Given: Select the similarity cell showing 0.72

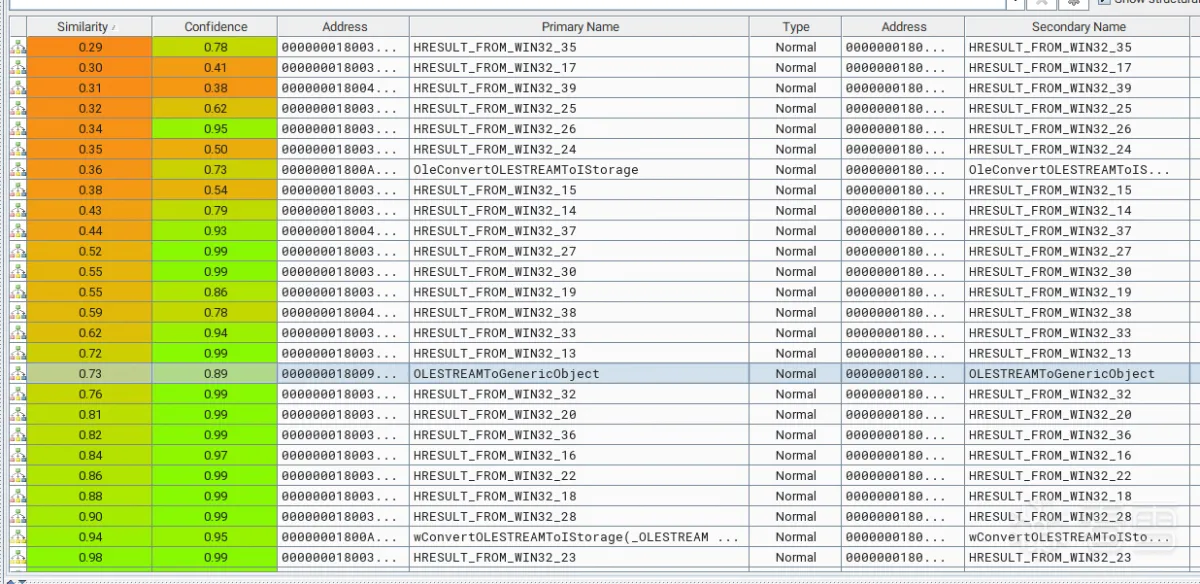Looking at the screenshot, I should [x=90, y=353].
